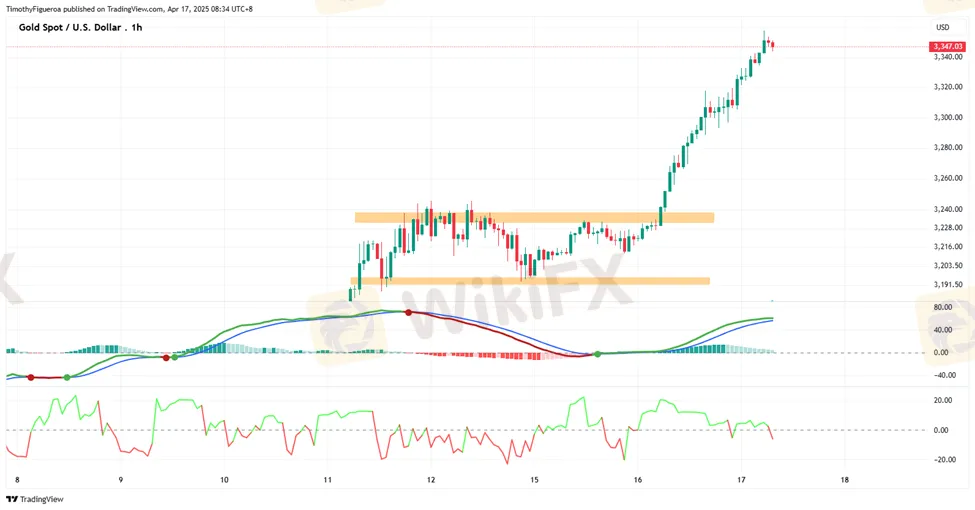Click the upper orange resistance zone rectangle
Viewport: 975px width, 510px height.
(534, 218)
